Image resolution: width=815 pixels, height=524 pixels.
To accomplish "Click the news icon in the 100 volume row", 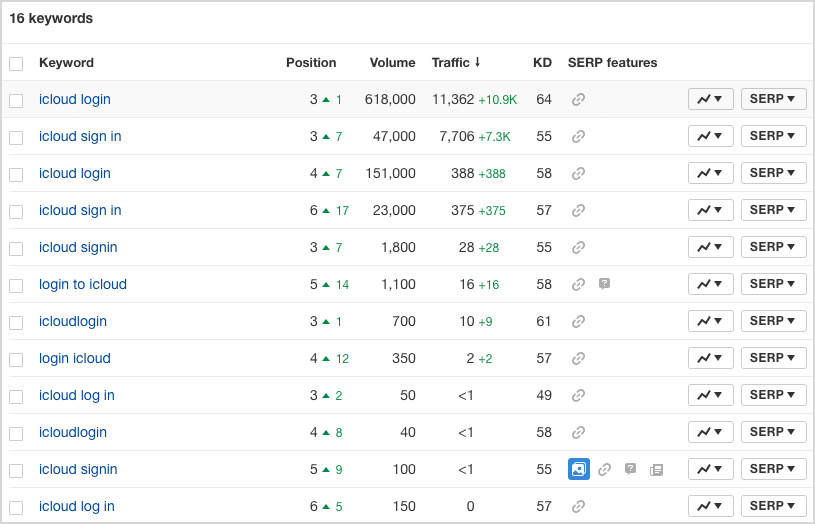I will pos(656,470).
